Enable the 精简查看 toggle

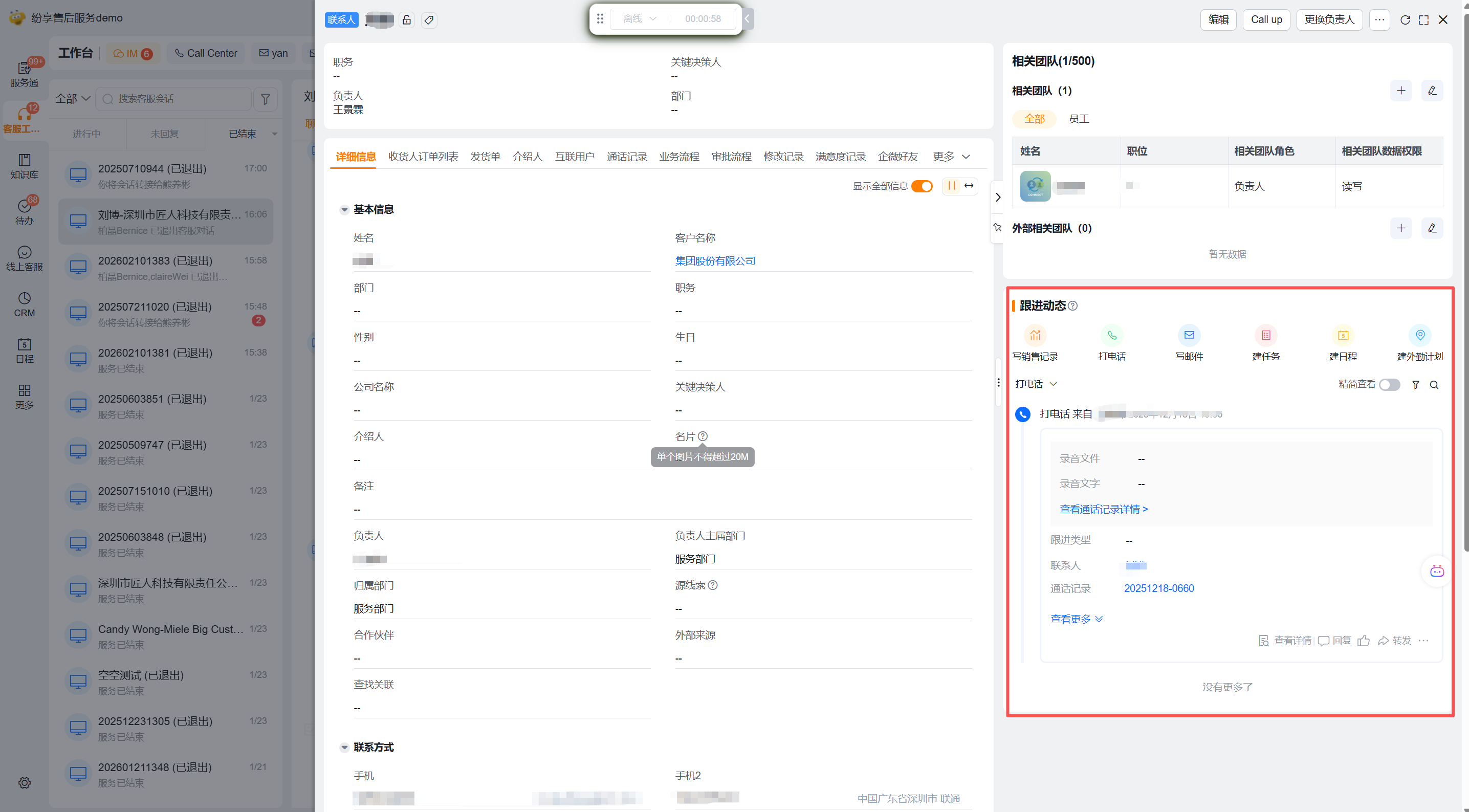pos(1389,385)
